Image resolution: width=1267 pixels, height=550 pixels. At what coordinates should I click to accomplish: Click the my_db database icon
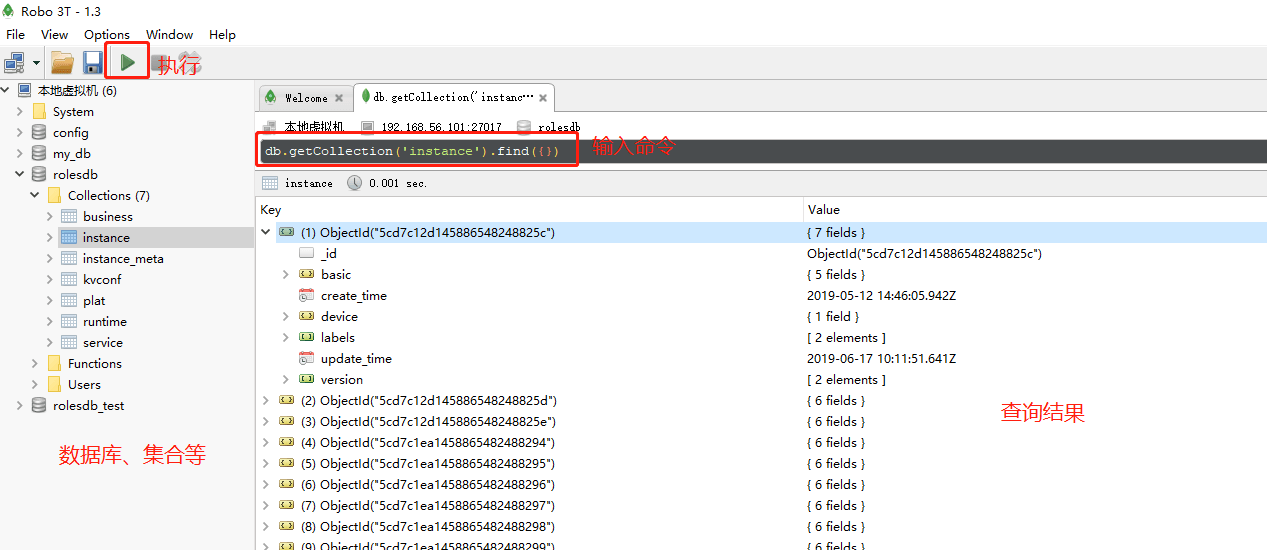[39, 153]
